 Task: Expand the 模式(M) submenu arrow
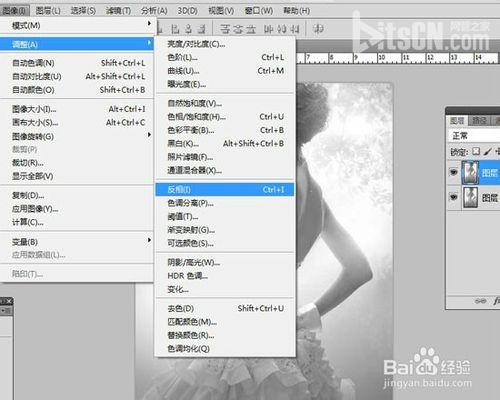coord(149,24)
